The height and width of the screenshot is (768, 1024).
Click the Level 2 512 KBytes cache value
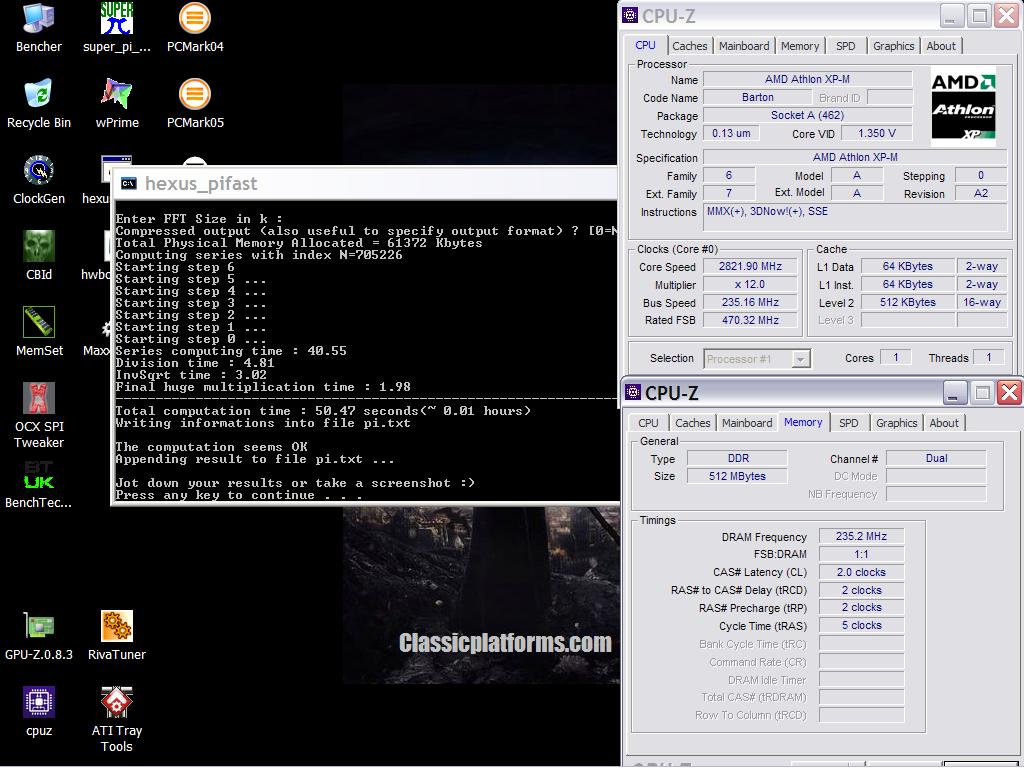coord(907,302)
